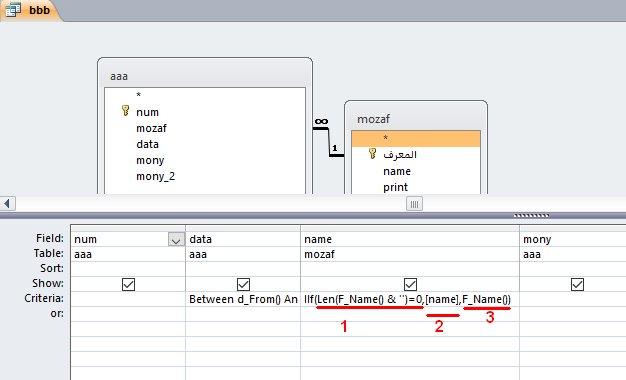Click the Sort cell for name column

pos(410,269)
